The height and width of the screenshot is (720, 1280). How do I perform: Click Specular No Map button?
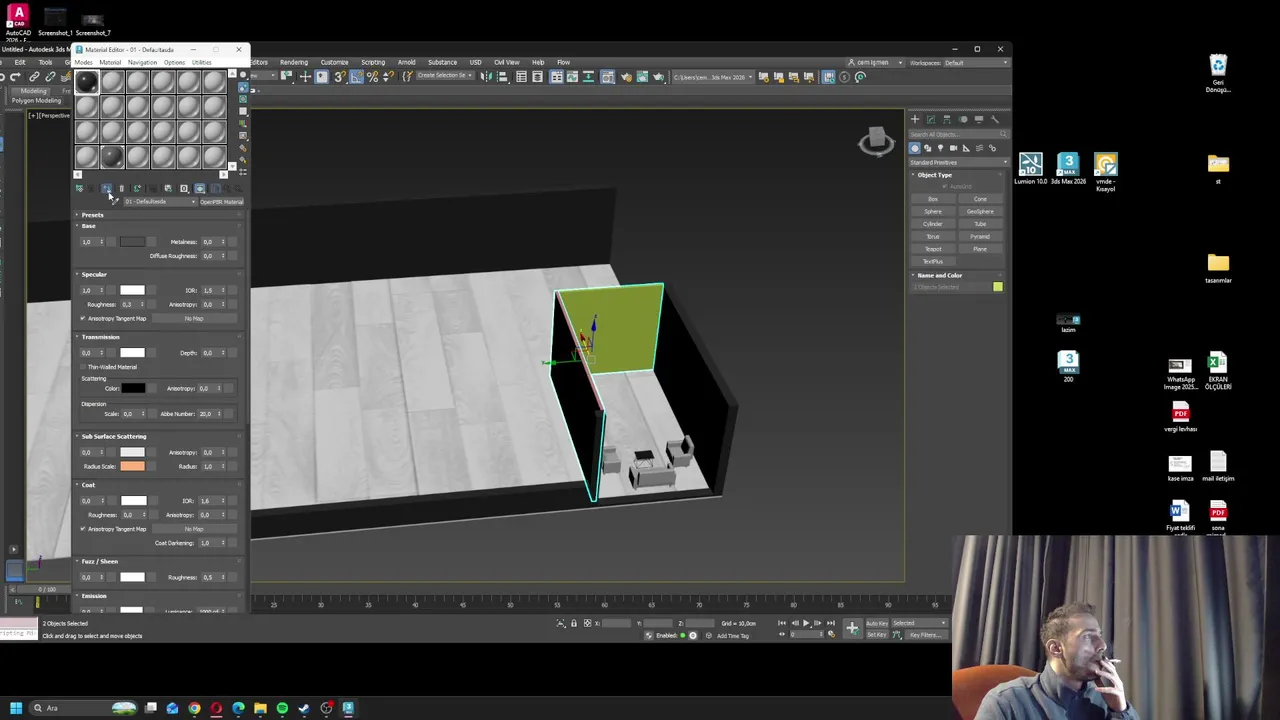[194, 318]
